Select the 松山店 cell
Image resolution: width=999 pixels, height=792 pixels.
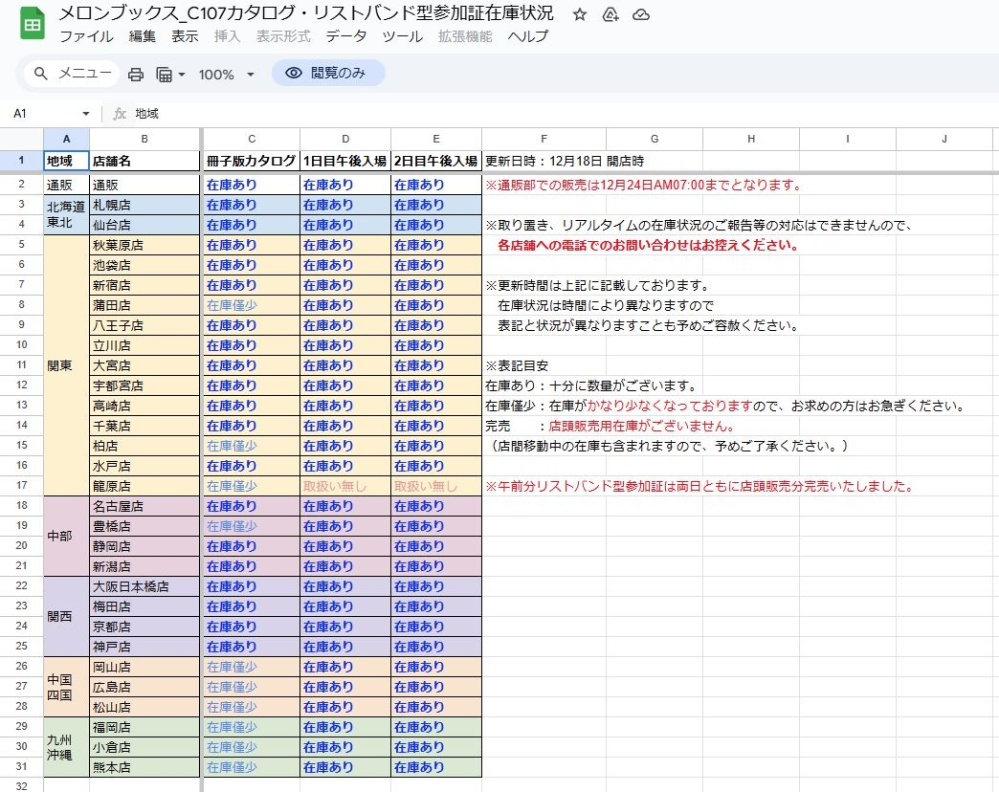pyautogui.click(x=145, y=707)
